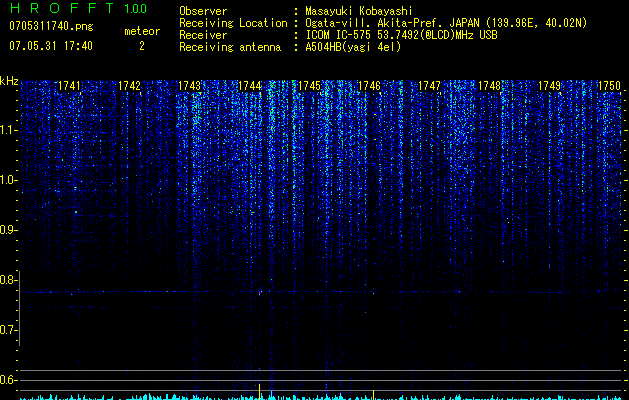Click the 1741 time marker

pos(69,86)
